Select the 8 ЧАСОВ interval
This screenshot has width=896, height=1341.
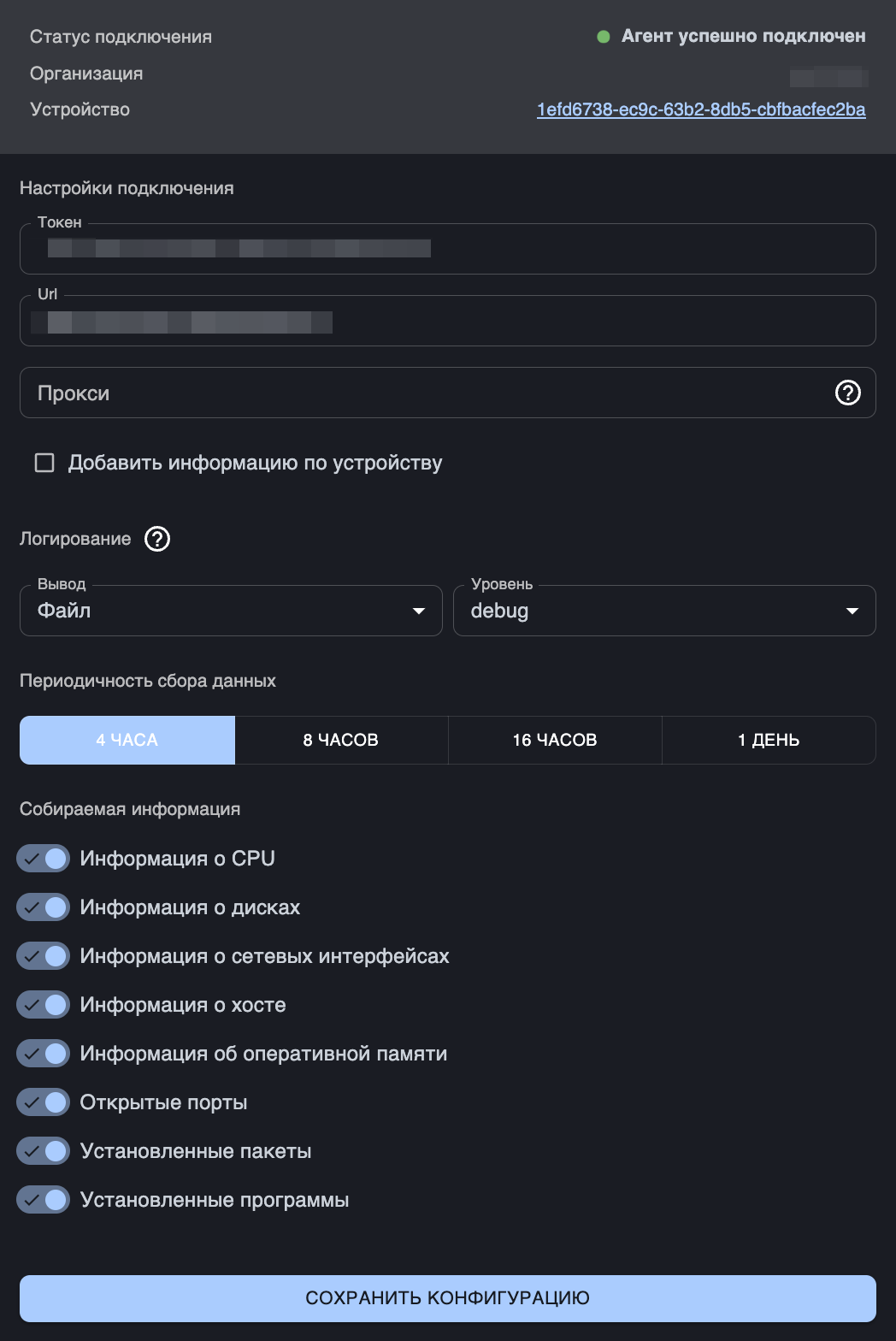click(x=341, y=740)
